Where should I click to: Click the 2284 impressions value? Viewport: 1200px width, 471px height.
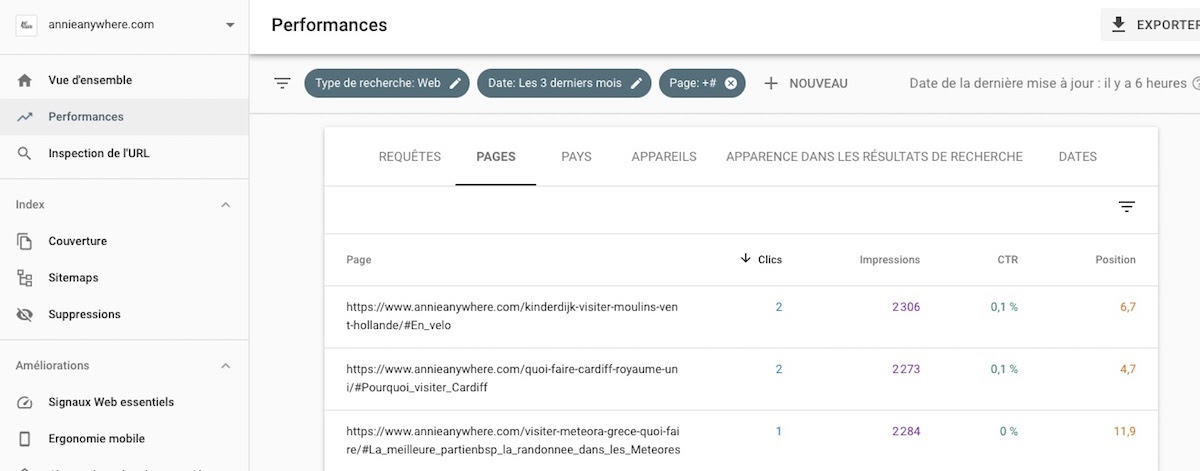pyautogui.click(x=906, y=432)
